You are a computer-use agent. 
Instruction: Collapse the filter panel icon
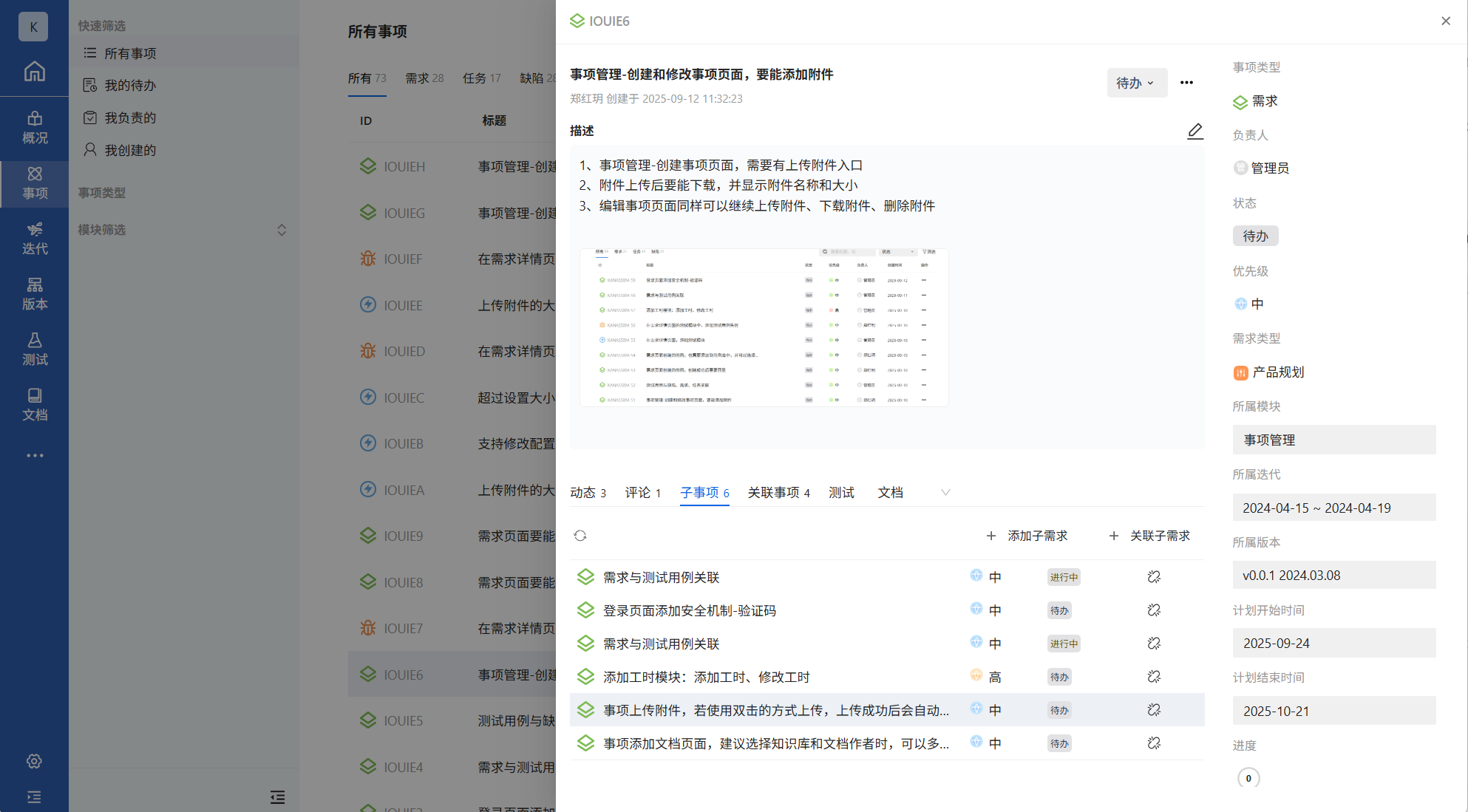(277, 796)
